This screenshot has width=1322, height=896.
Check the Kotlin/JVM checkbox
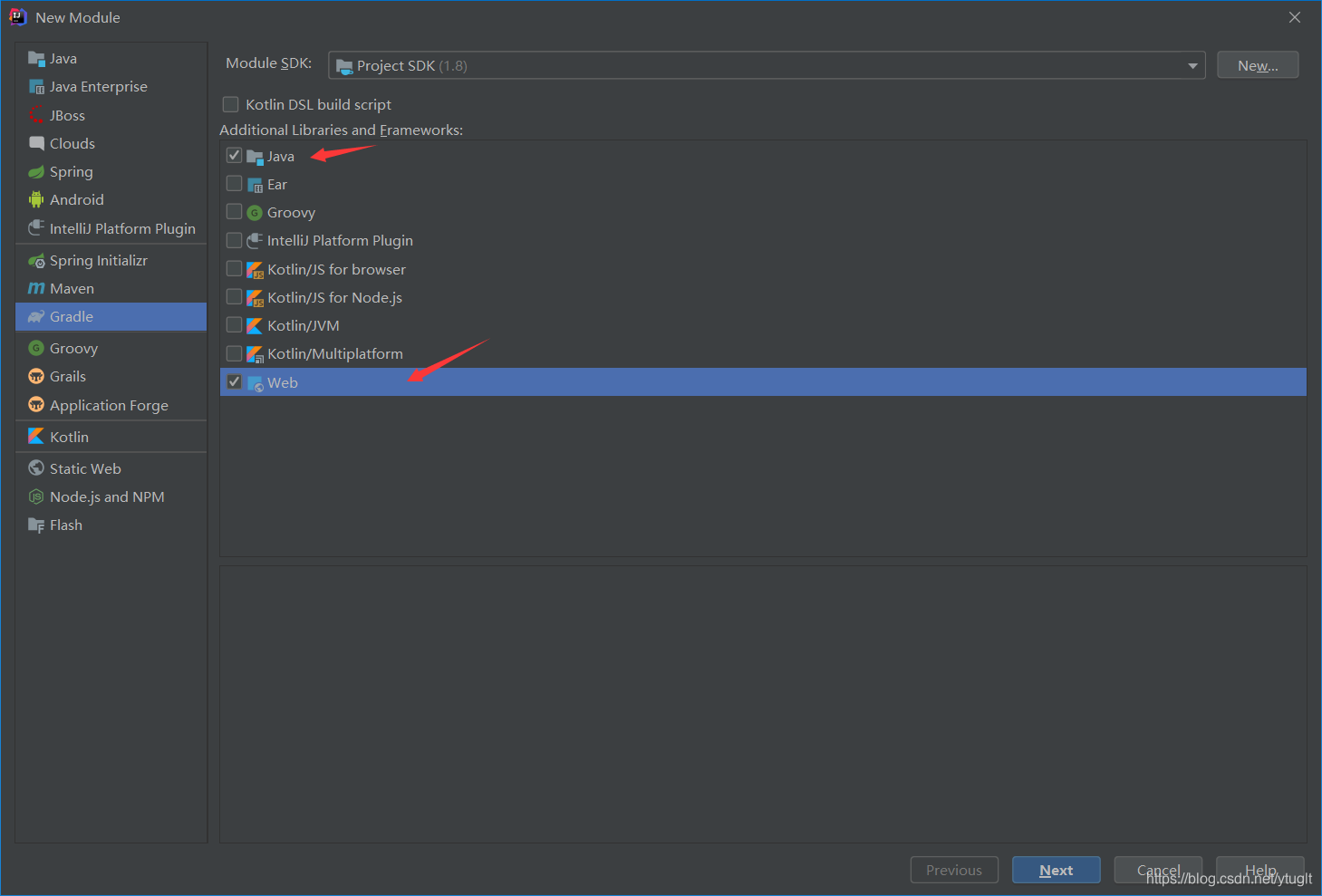[234, 324]
